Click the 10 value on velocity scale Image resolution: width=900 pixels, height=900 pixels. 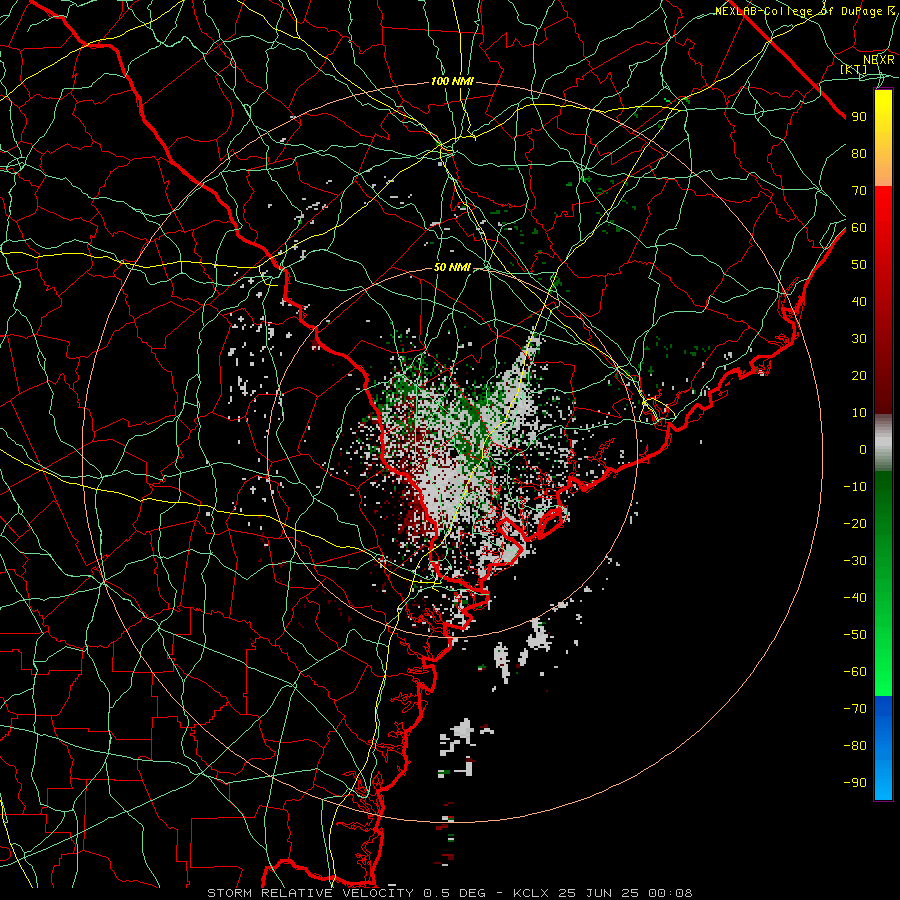(859, 413)
